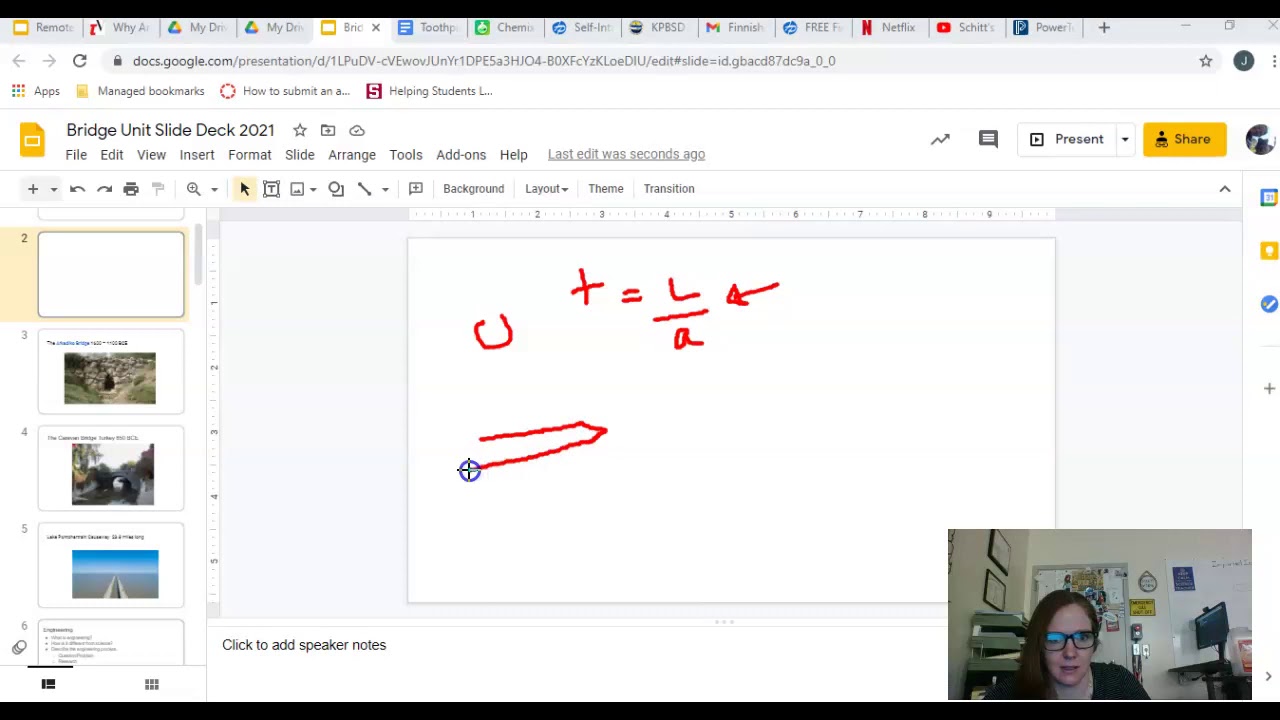Open the Apps bookmark shortcut
The width and height of the screenshot is (1280, 720).
tap(36, 91)
